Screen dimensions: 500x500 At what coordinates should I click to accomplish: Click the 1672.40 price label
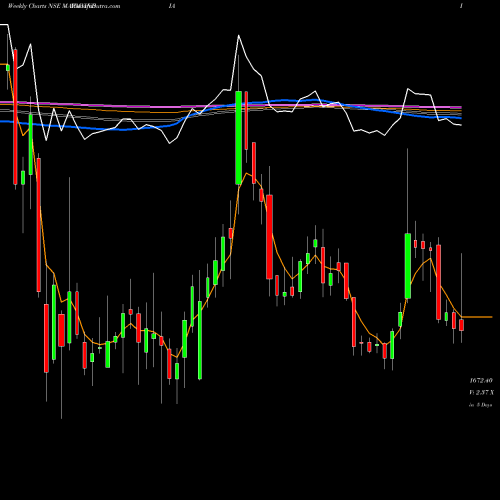481,380
